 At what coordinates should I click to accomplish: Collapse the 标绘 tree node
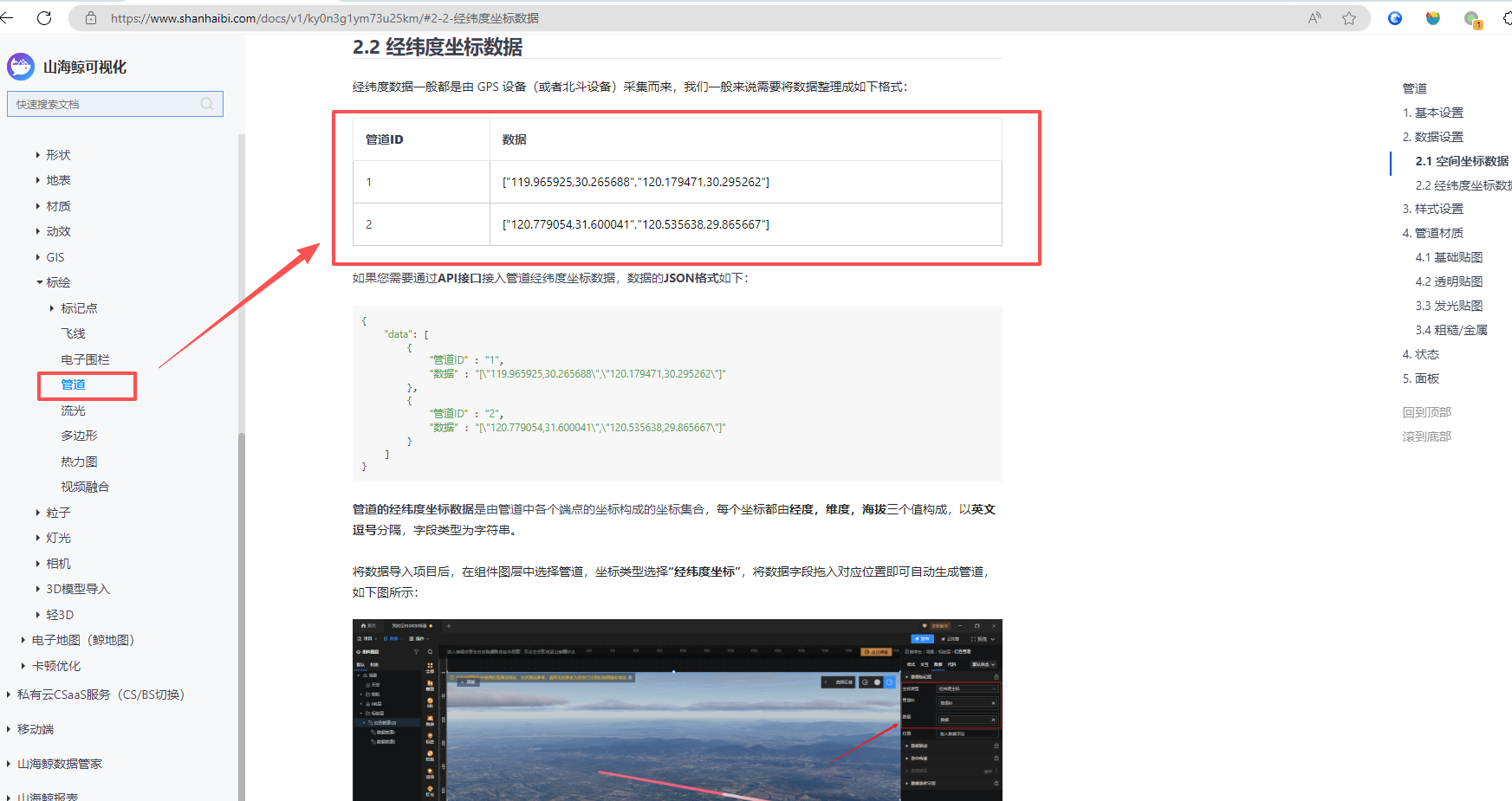point(39,282)
